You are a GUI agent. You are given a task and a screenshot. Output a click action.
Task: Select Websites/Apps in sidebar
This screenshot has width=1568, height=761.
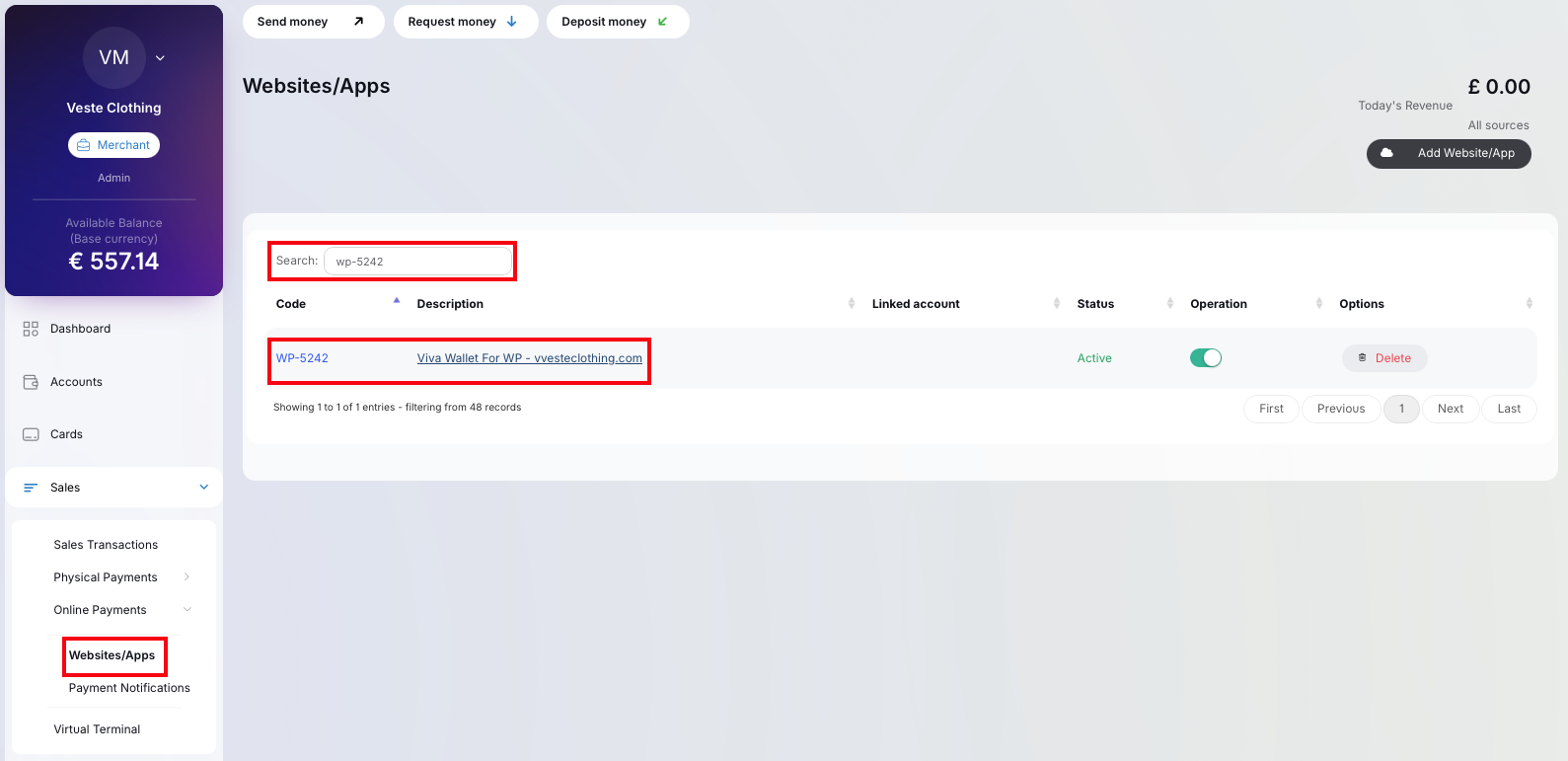pyautogui.click(x=112, y=655)
